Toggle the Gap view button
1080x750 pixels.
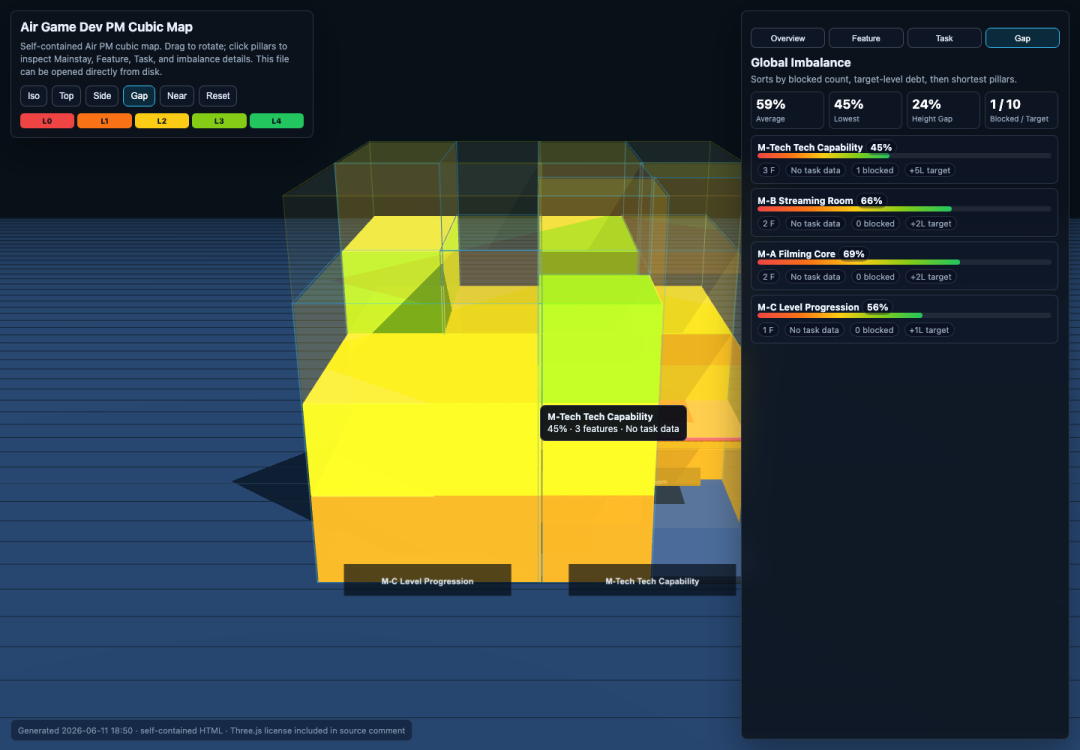pos(139,96)
